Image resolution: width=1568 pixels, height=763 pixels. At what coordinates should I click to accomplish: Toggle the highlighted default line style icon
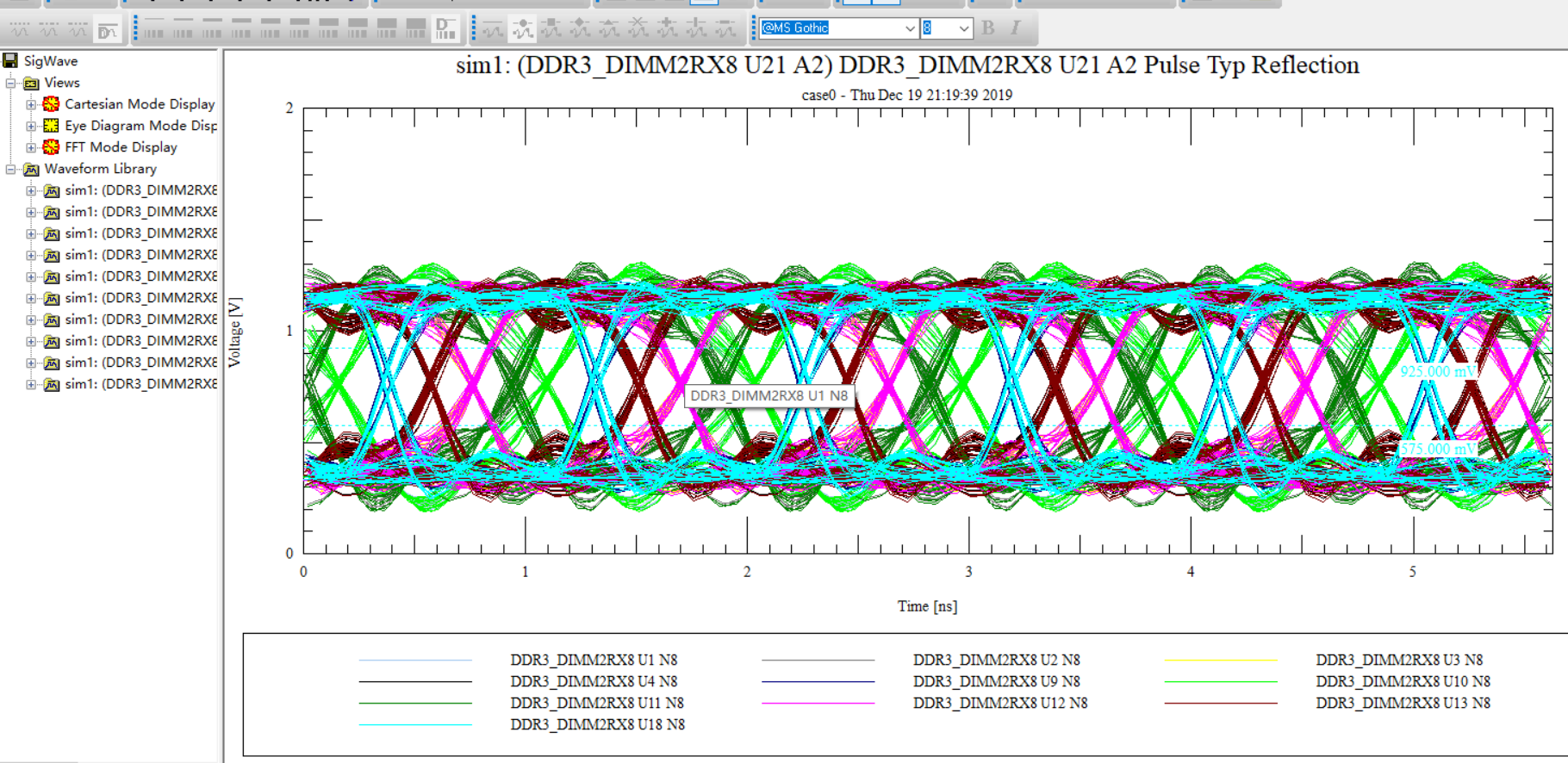[x=107, y=29]
